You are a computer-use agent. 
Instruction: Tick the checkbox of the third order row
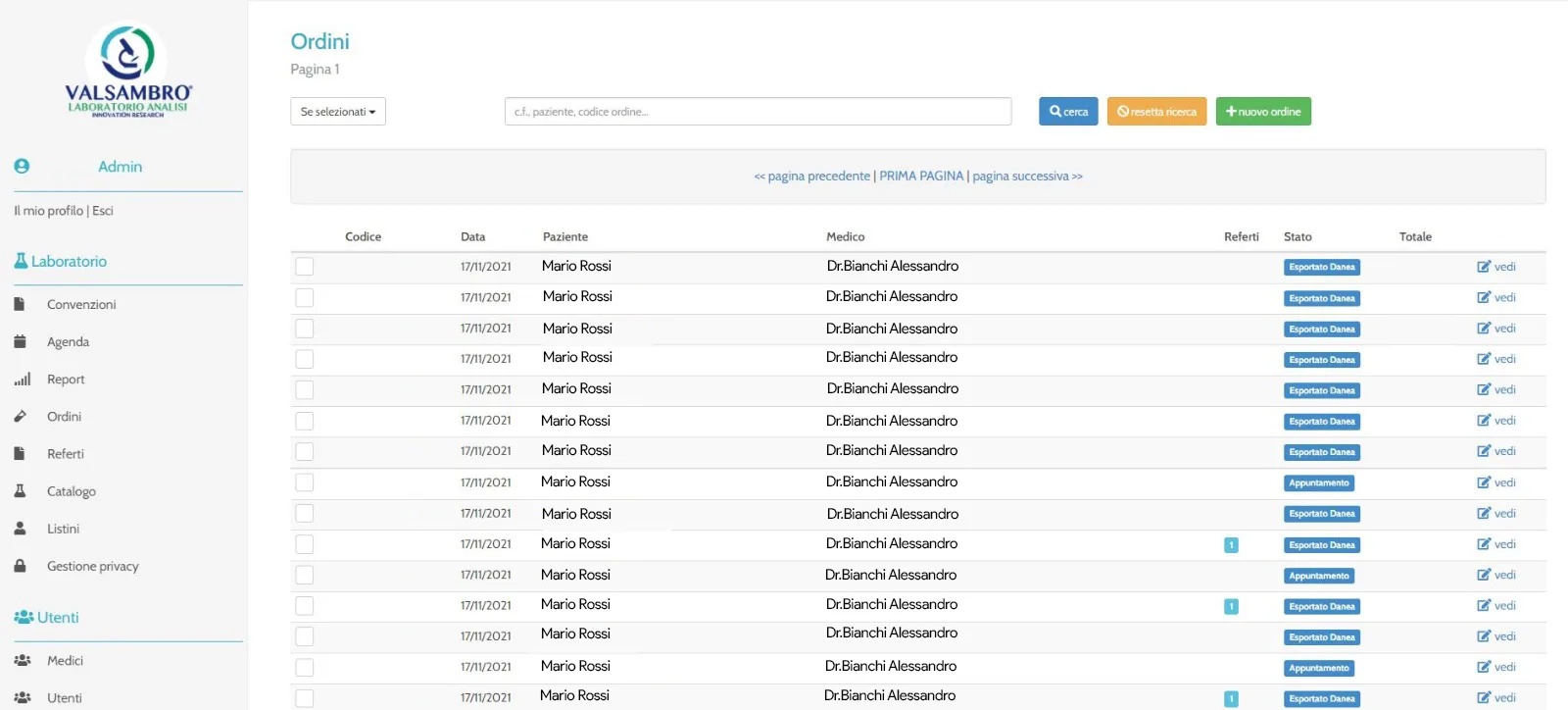point(305,329)
